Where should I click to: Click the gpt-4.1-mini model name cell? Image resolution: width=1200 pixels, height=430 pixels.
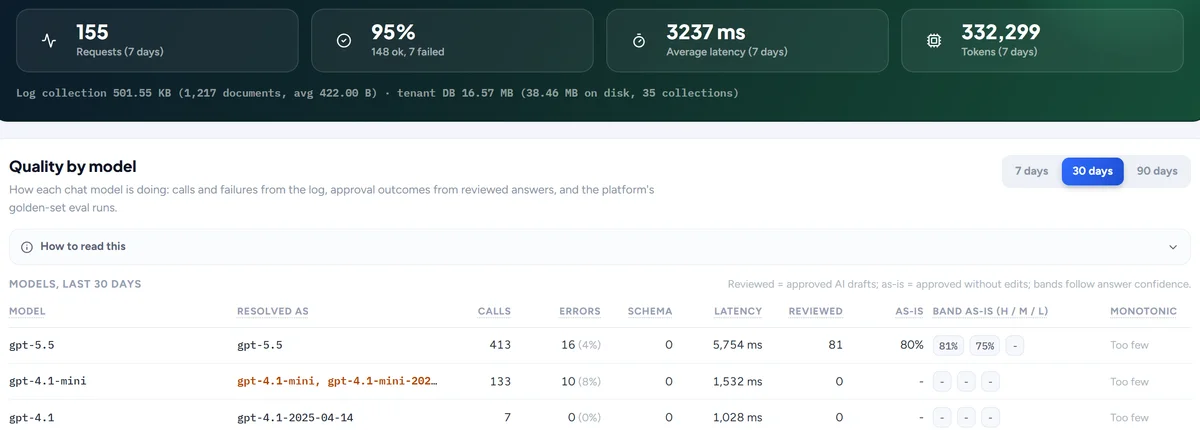pyautogui.click(x=48, y=382)
